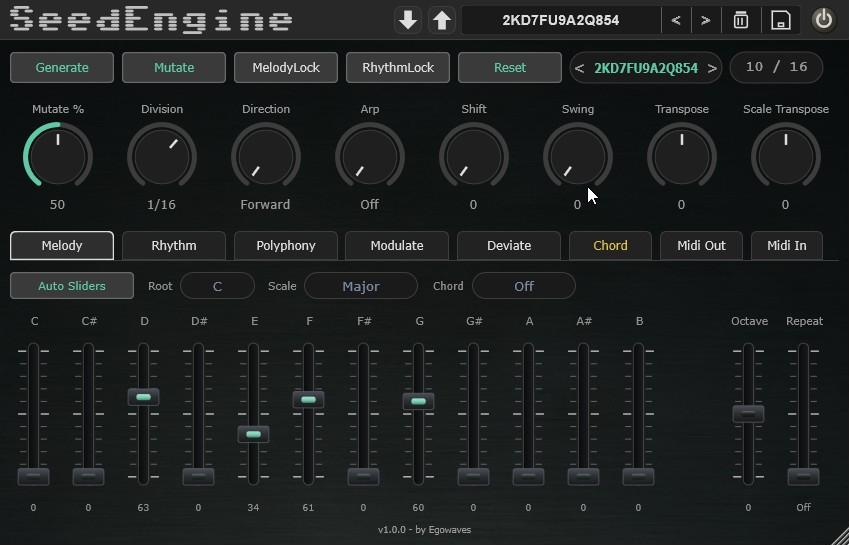
Task: Click the E slider value 34
Action: (253, 508)
